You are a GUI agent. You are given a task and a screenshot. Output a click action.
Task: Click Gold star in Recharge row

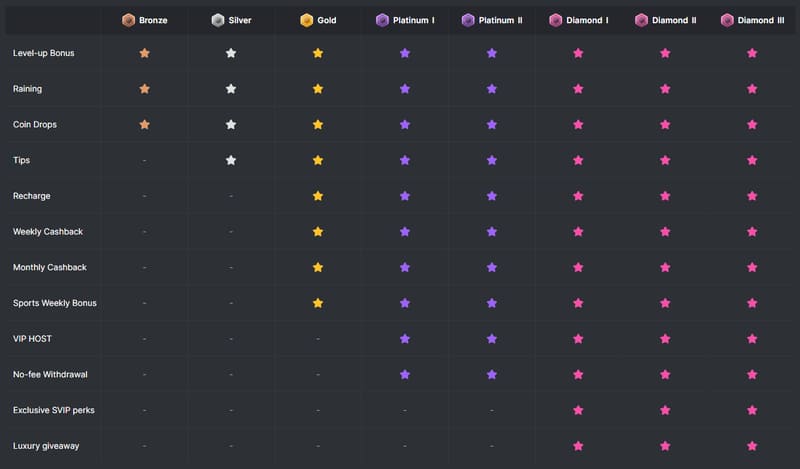[318, 196]
